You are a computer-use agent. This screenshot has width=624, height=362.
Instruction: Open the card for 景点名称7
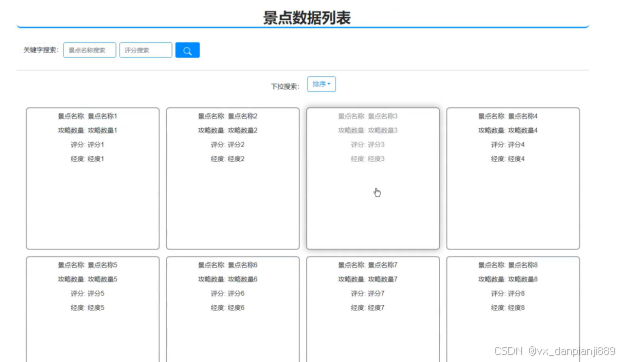pyautogui.click(x=373, y=309)
